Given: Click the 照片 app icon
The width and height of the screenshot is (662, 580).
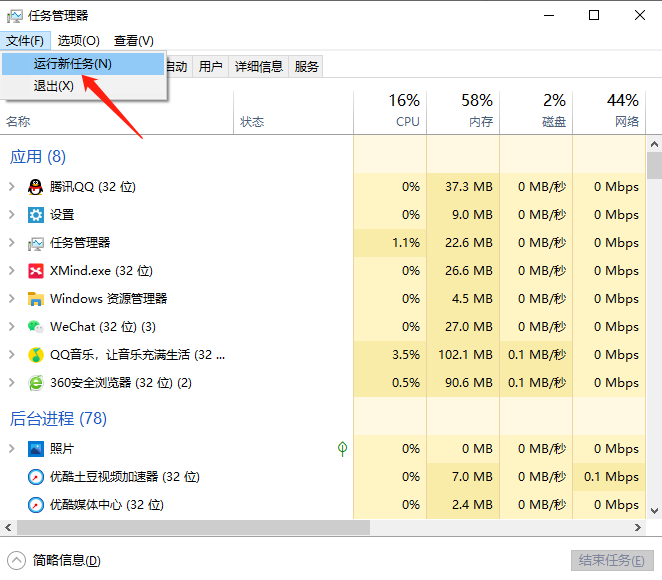Looking at the screenshot, I should coord(36,449).
